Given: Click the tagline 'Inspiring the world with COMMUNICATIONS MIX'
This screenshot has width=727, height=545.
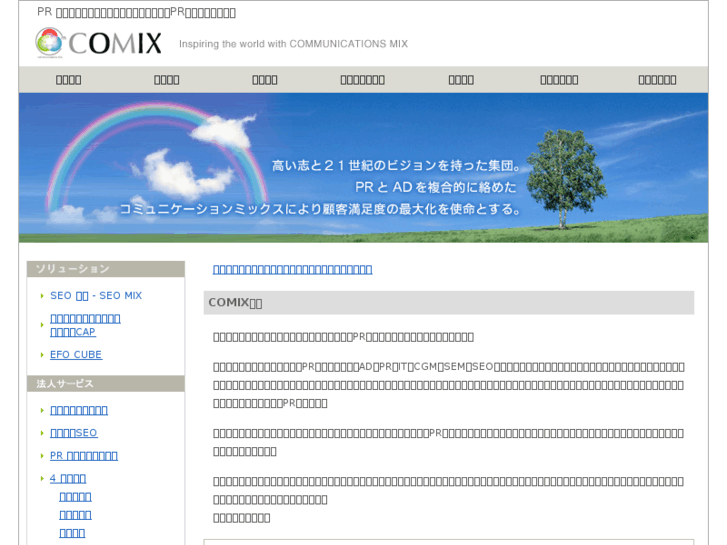Looking at the screenshot, I should pyautogui.click(x=293, y=44).
